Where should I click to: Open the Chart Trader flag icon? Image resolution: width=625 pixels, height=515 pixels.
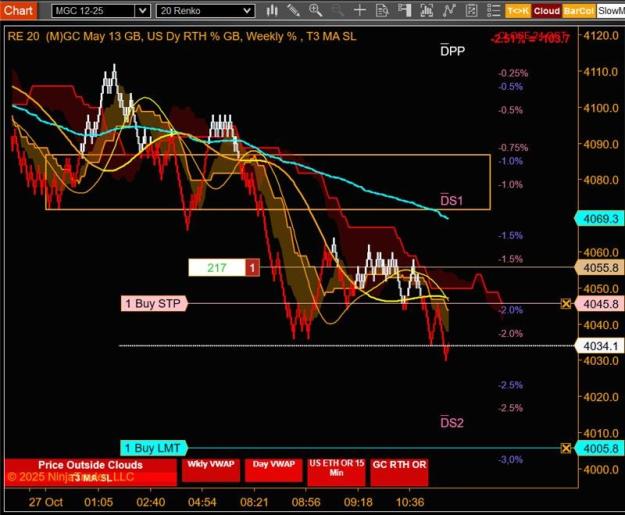coord(404,10)
